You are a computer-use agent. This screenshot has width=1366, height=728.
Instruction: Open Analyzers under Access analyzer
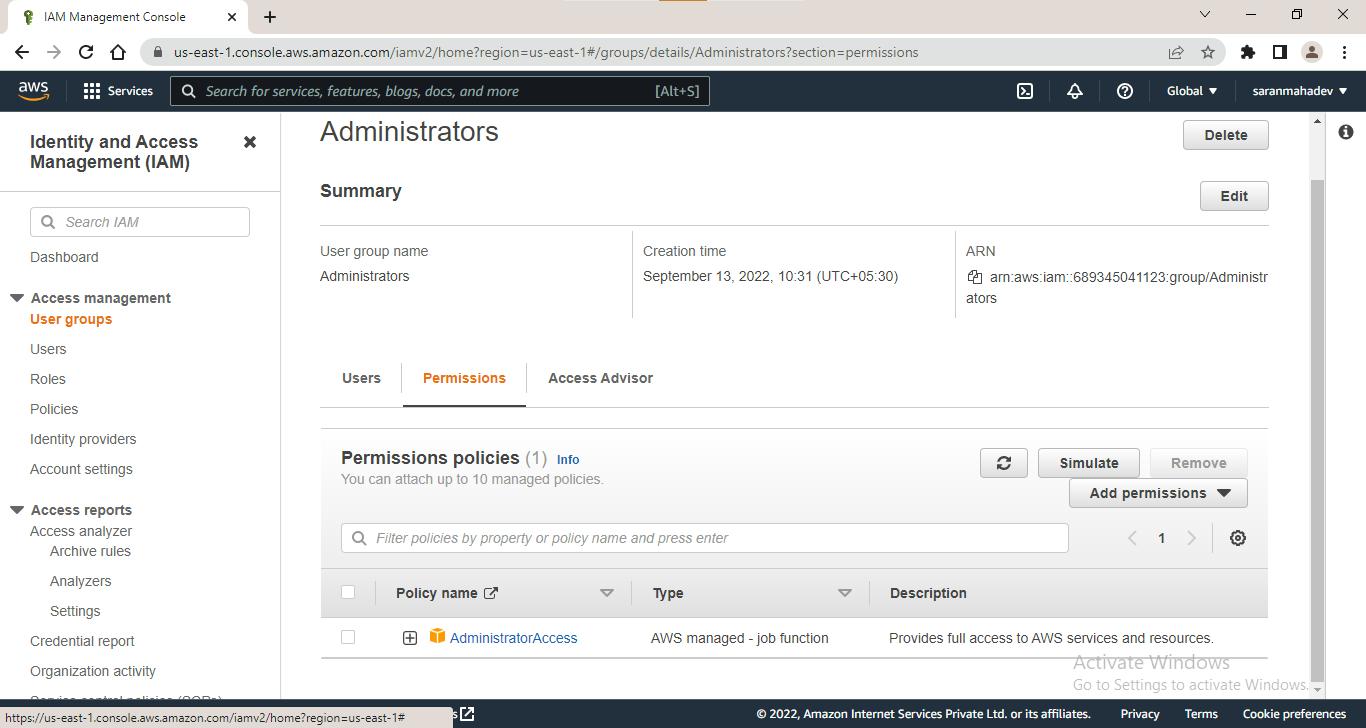pos(80,581)
